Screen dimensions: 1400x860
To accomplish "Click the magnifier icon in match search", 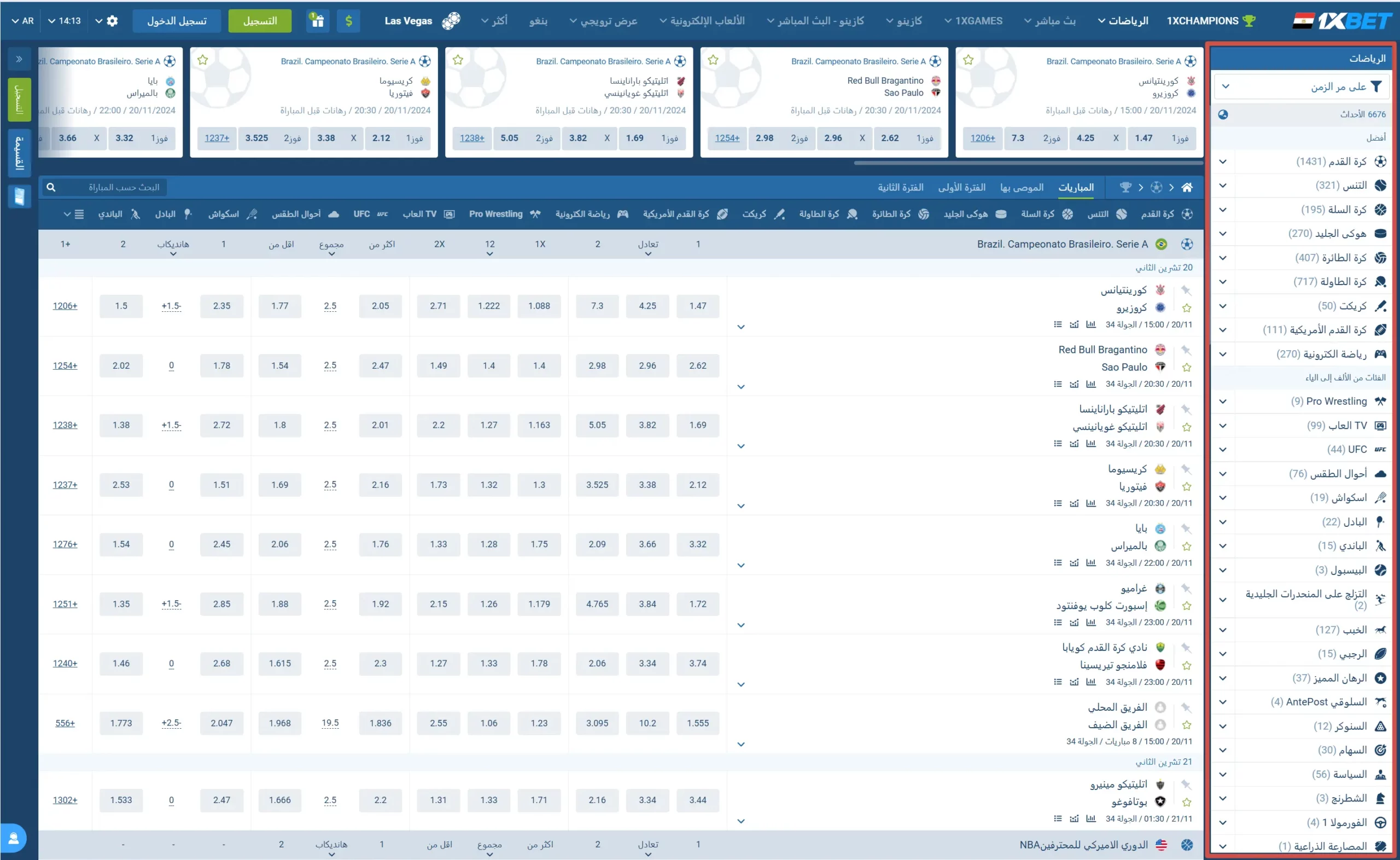I will click(51, 187).
